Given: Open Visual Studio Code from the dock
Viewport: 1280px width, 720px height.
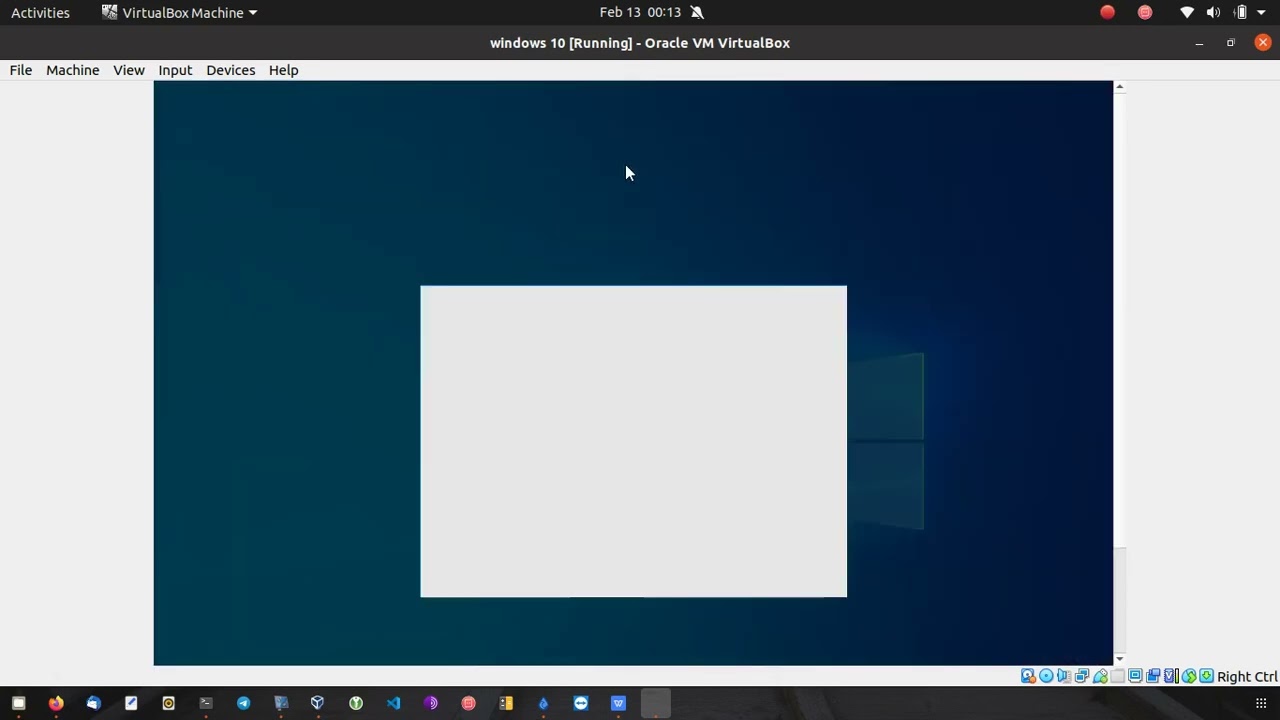Looking at the screenshot, I should click(x=393, y=703).
